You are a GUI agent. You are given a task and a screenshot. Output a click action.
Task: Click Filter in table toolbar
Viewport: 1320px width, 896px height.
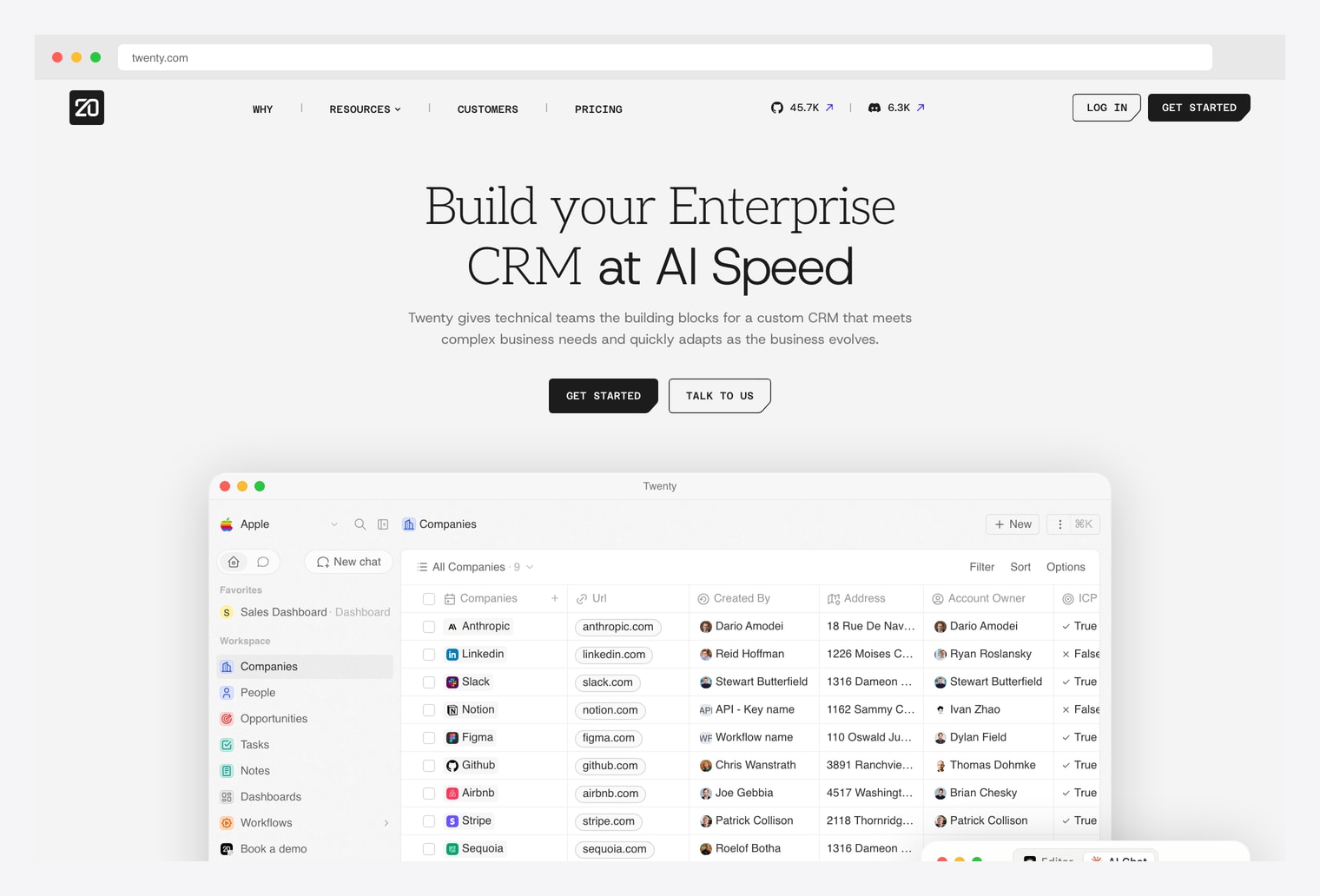(x=982, y=567)
